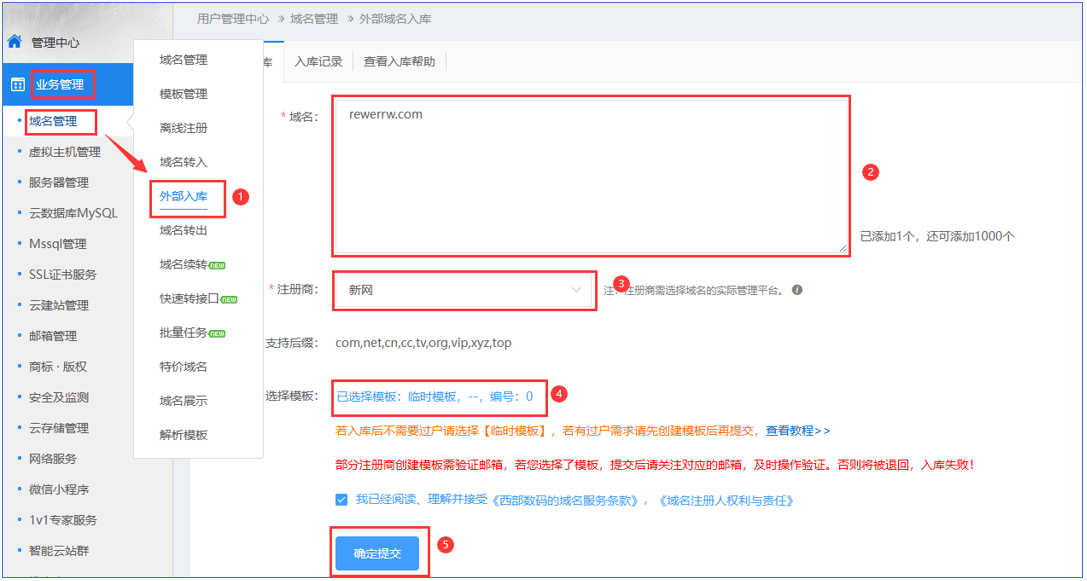The width and height of the screenshot is (1087, 581).
Task: Click the 域名 textarea containing rewerrw.com
Action: pyautogui.click(x=590, y=175)
